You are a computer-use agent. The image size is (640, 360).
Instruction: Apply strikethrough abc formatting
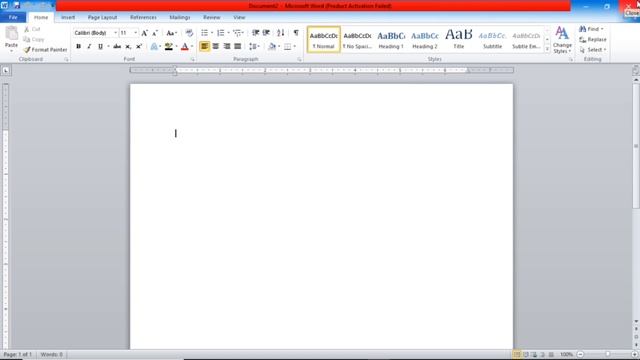tap(117, 47)
